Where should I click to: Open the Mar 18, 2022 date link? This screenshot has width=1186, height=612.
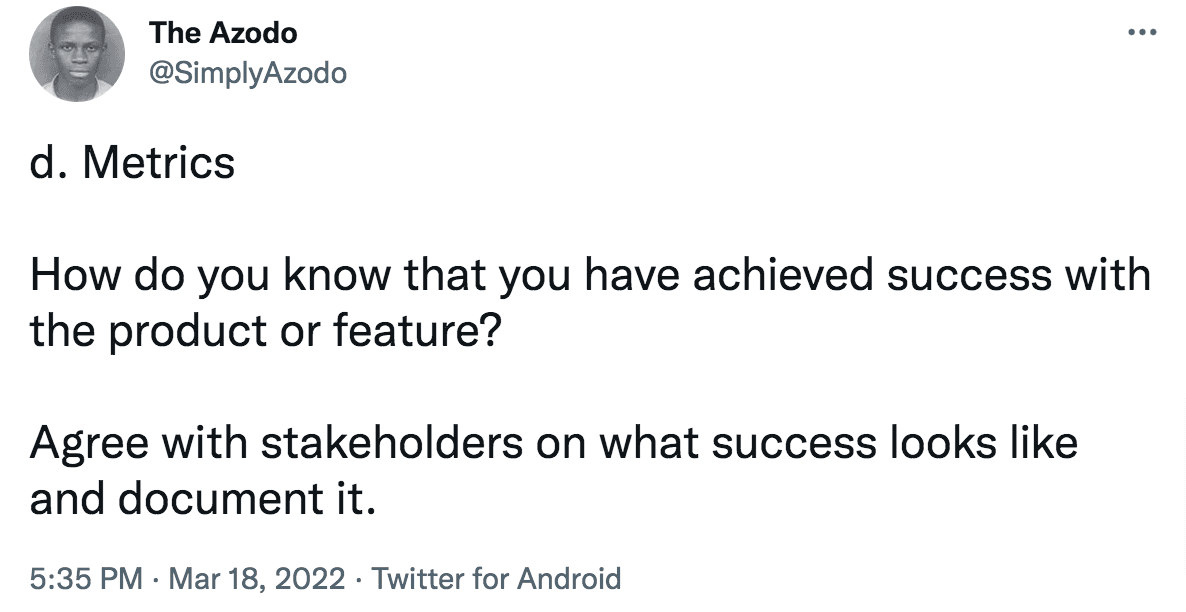(258, 578)
